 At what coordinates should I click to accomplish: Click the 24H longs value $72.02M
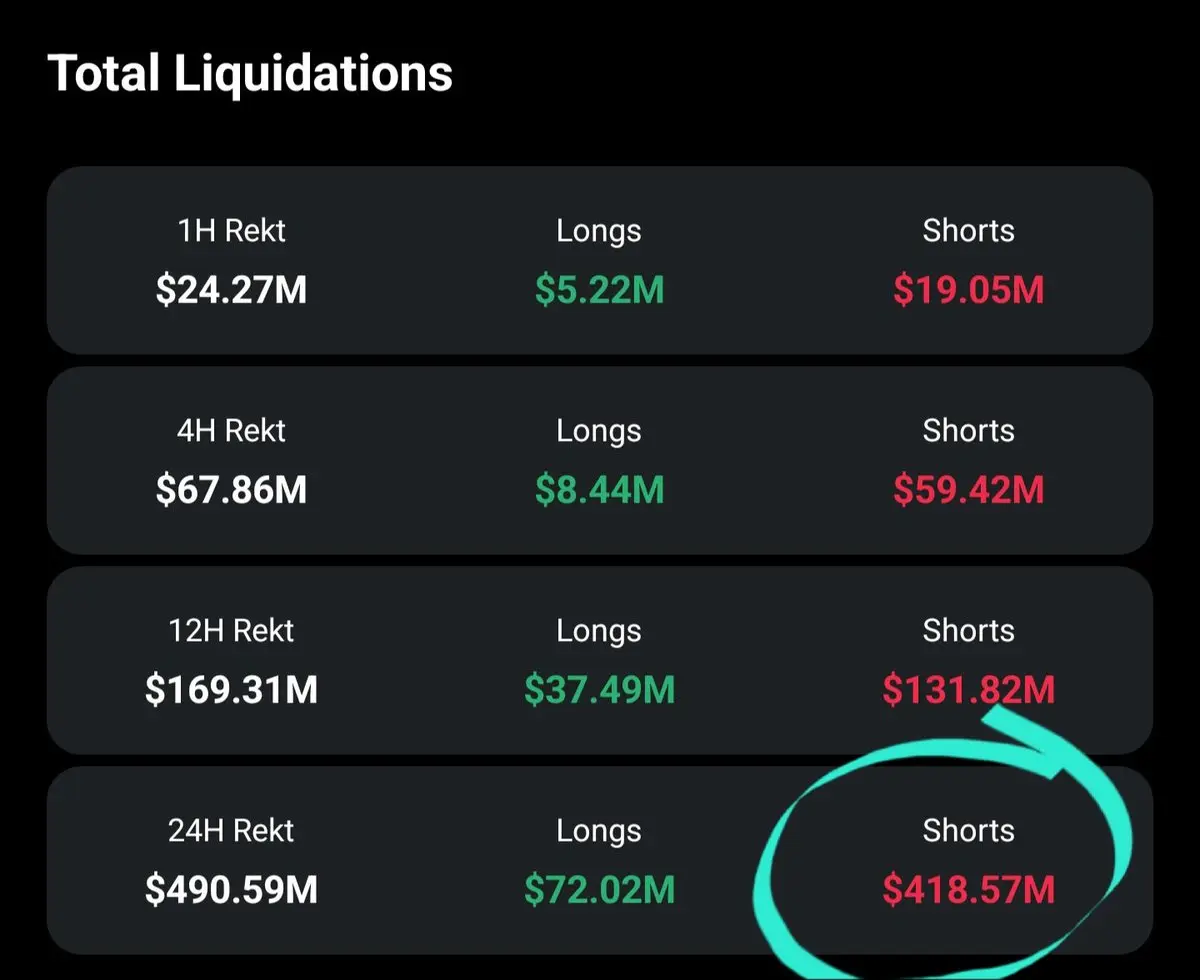click(599, 890)
